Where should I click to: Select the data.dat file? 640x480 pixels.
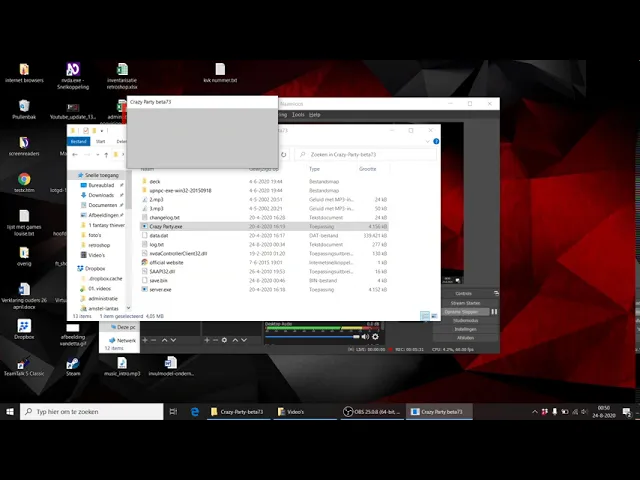tap(158, 236)
